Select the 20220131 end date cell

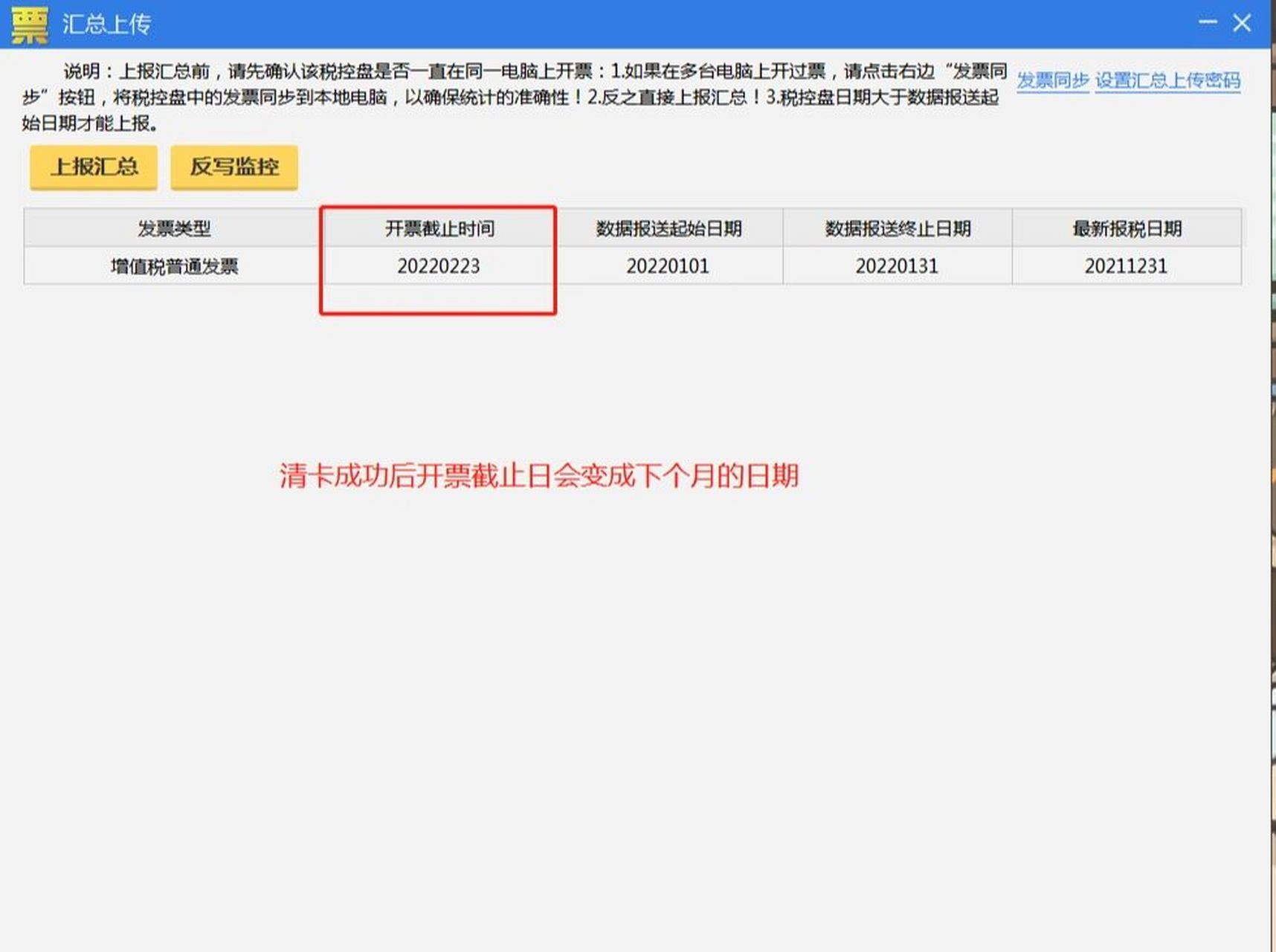coord(897,266)
